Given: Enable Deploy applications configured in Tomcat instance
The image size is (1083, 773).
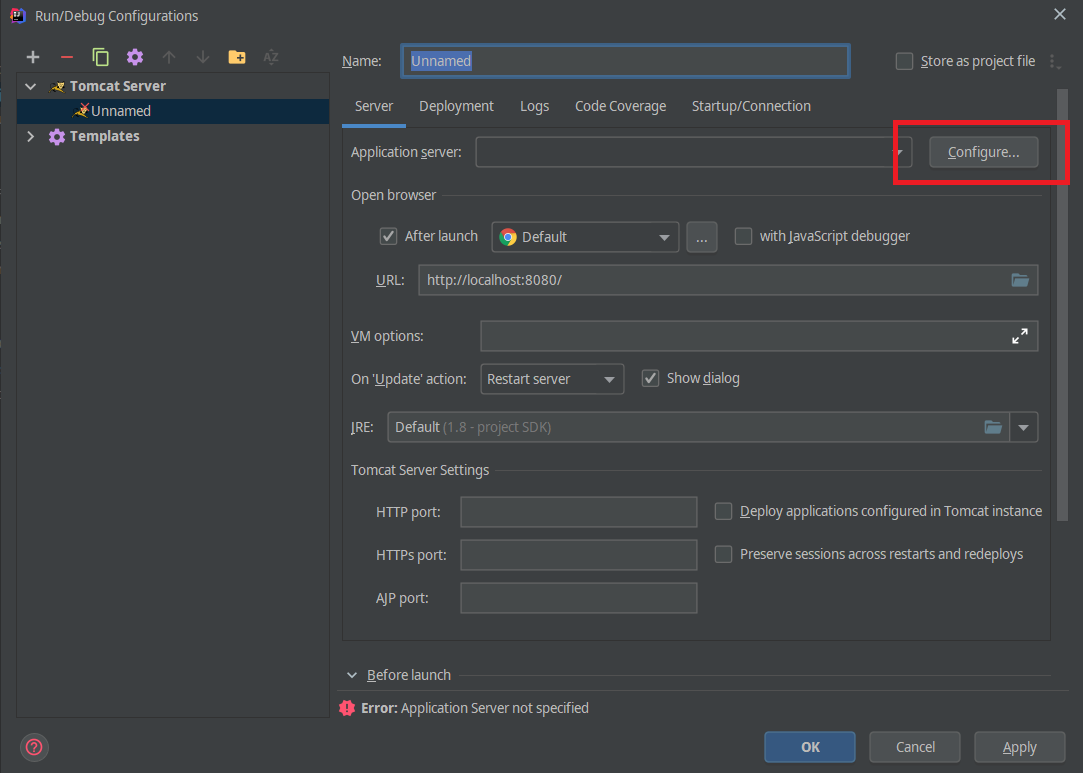Looking at the screenshot, I should coord(723,511).
